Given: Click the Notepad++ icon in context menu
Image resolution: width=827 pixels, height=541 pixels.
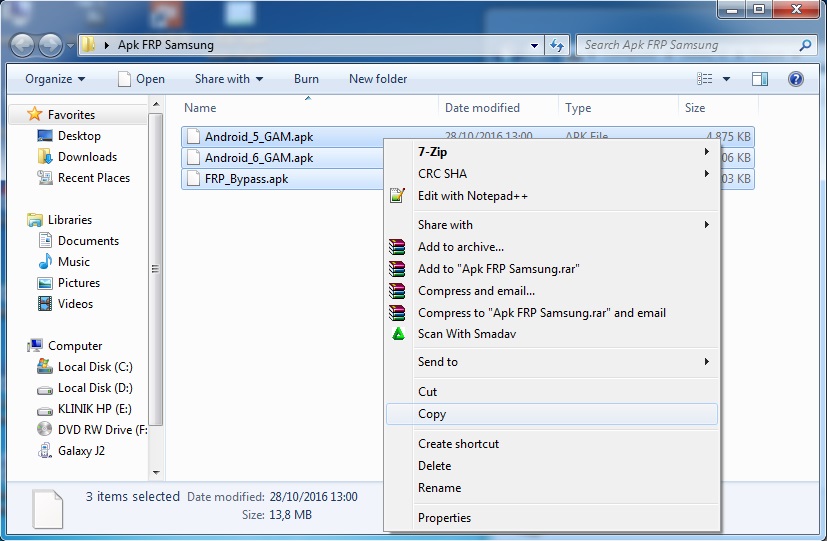Looking at the screenshot, I should (x=397, y=196).
